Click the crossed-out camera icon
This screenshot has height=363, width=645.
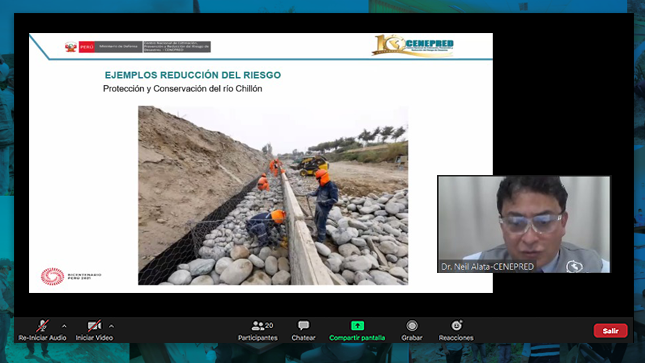coord(94,326)
